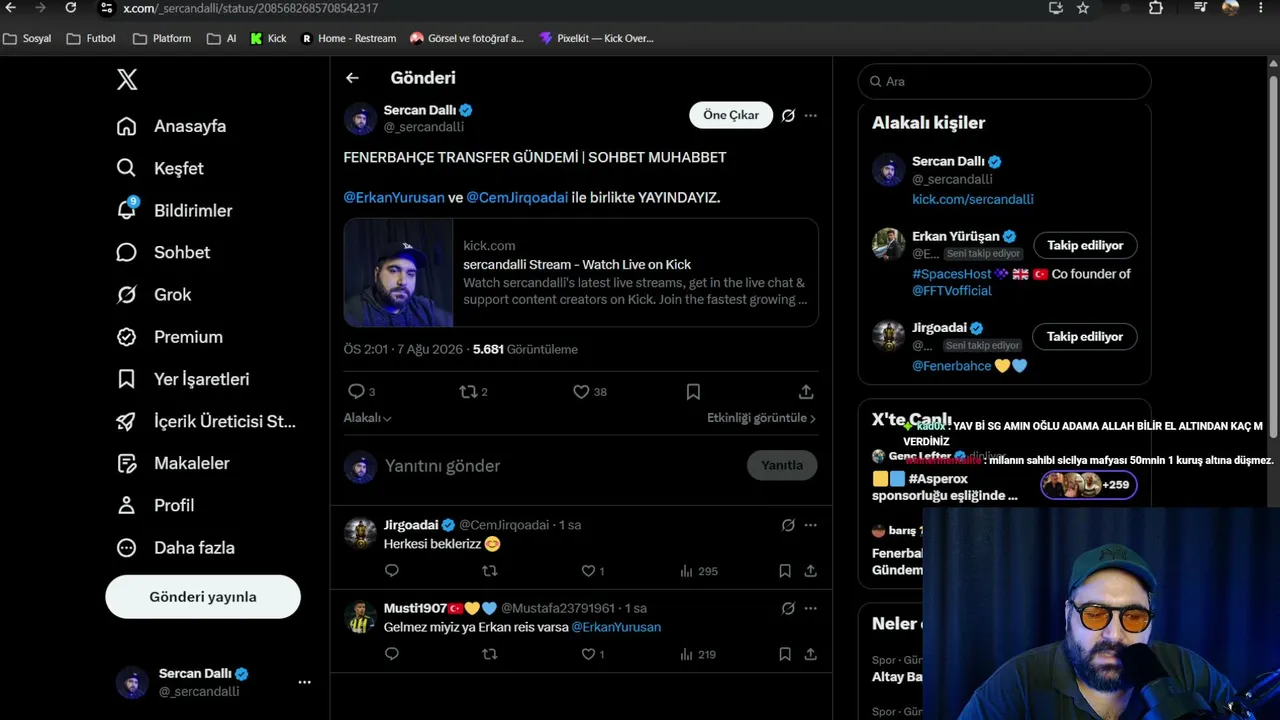Like Jirgoadai's comment
1280x720 pixels.
[588, 571]
